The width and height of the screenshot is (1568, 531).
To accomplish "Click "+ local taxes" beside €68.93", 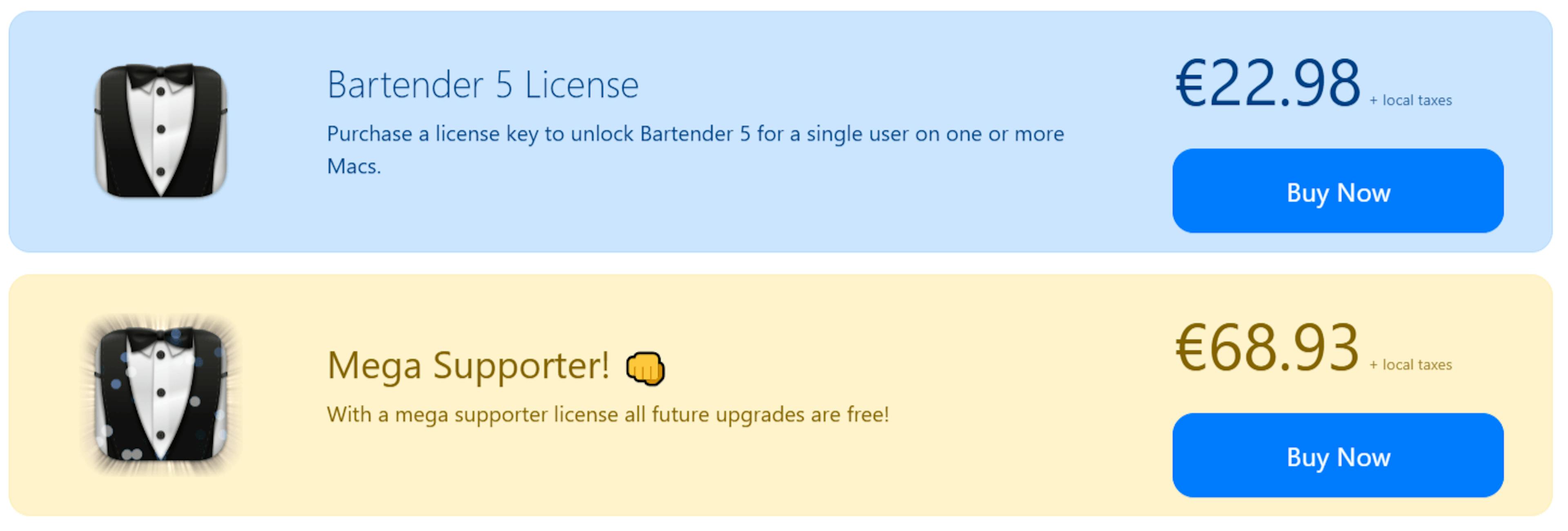I will (1410, 365).
